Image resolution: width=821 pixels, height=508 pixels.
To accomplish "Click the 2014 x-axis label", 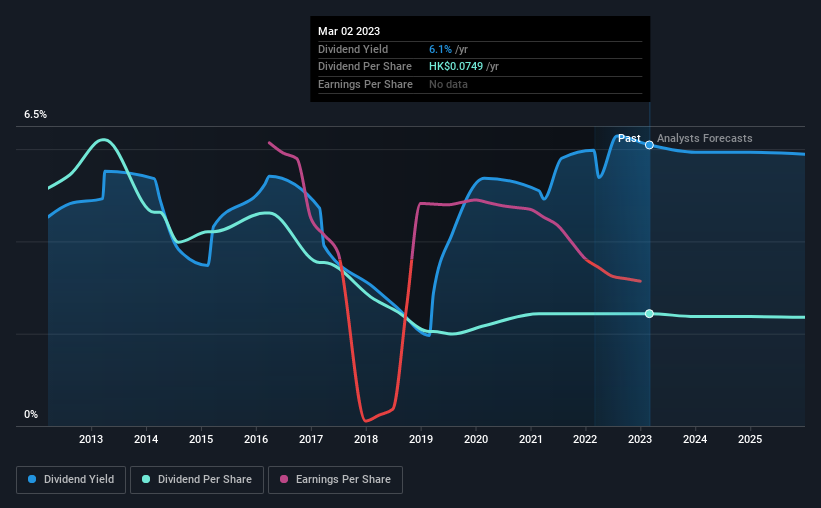I will click(x=146, y=439).
